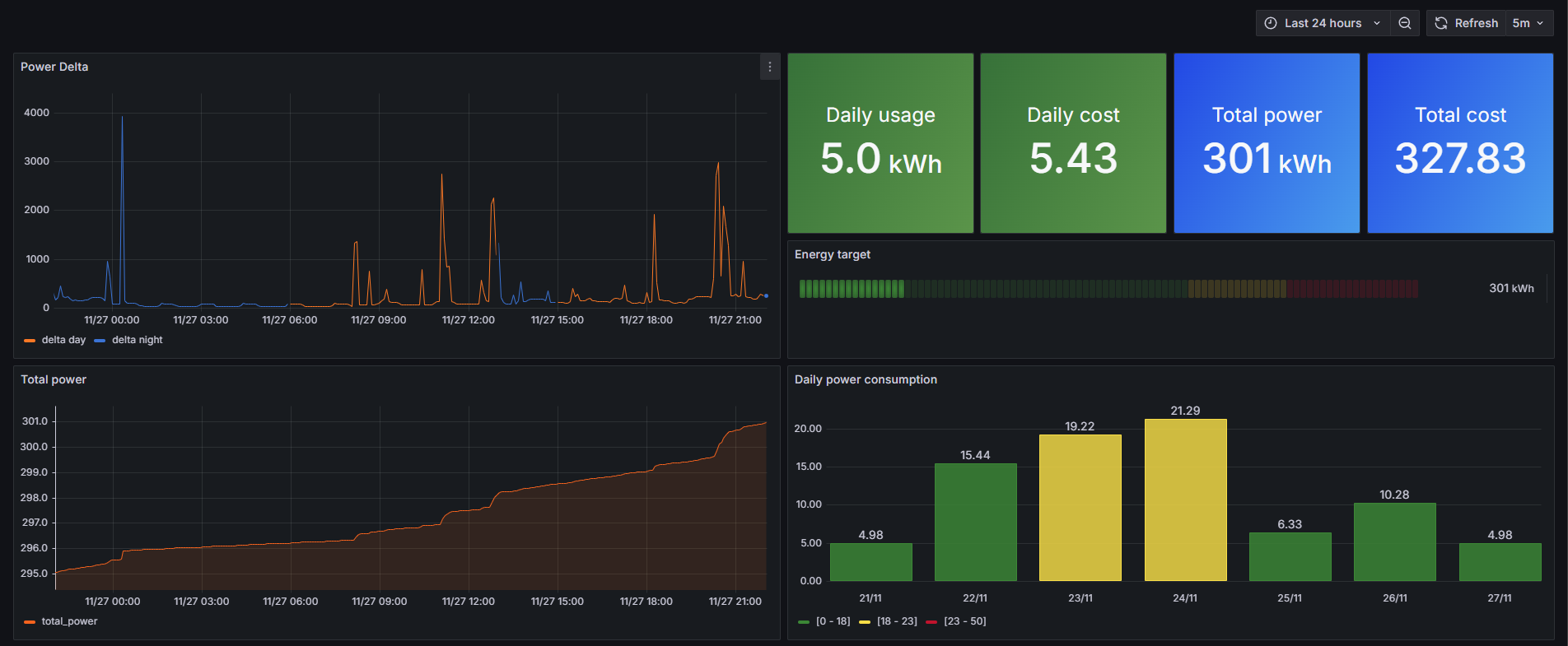Click the zoom out time range icon
This screenshot has width=1568, height=646.
[x=1405, y=23]
